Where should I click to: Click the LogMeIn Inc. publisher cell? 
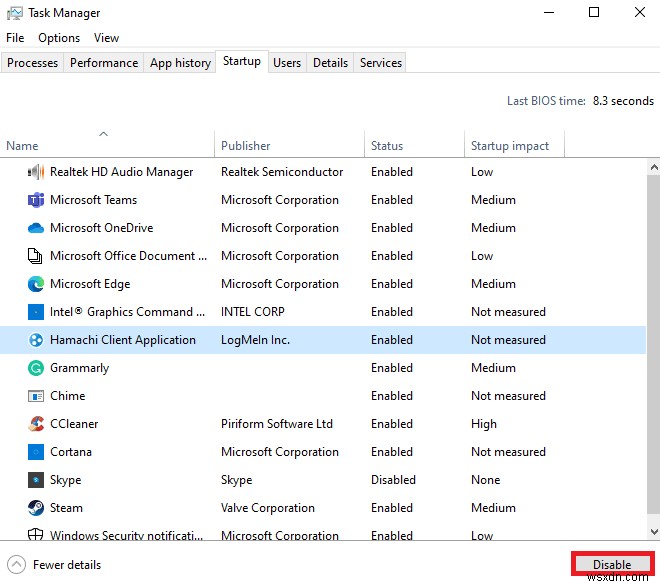click(x=255, y=340)
